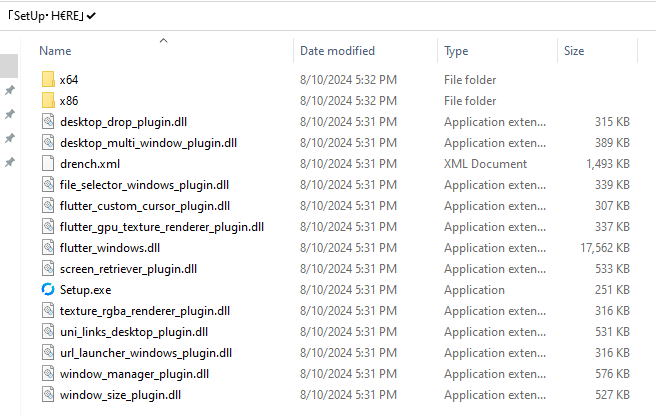Click Setup.exe's date modified cell

pyautogui.click(x=348, y=290)
